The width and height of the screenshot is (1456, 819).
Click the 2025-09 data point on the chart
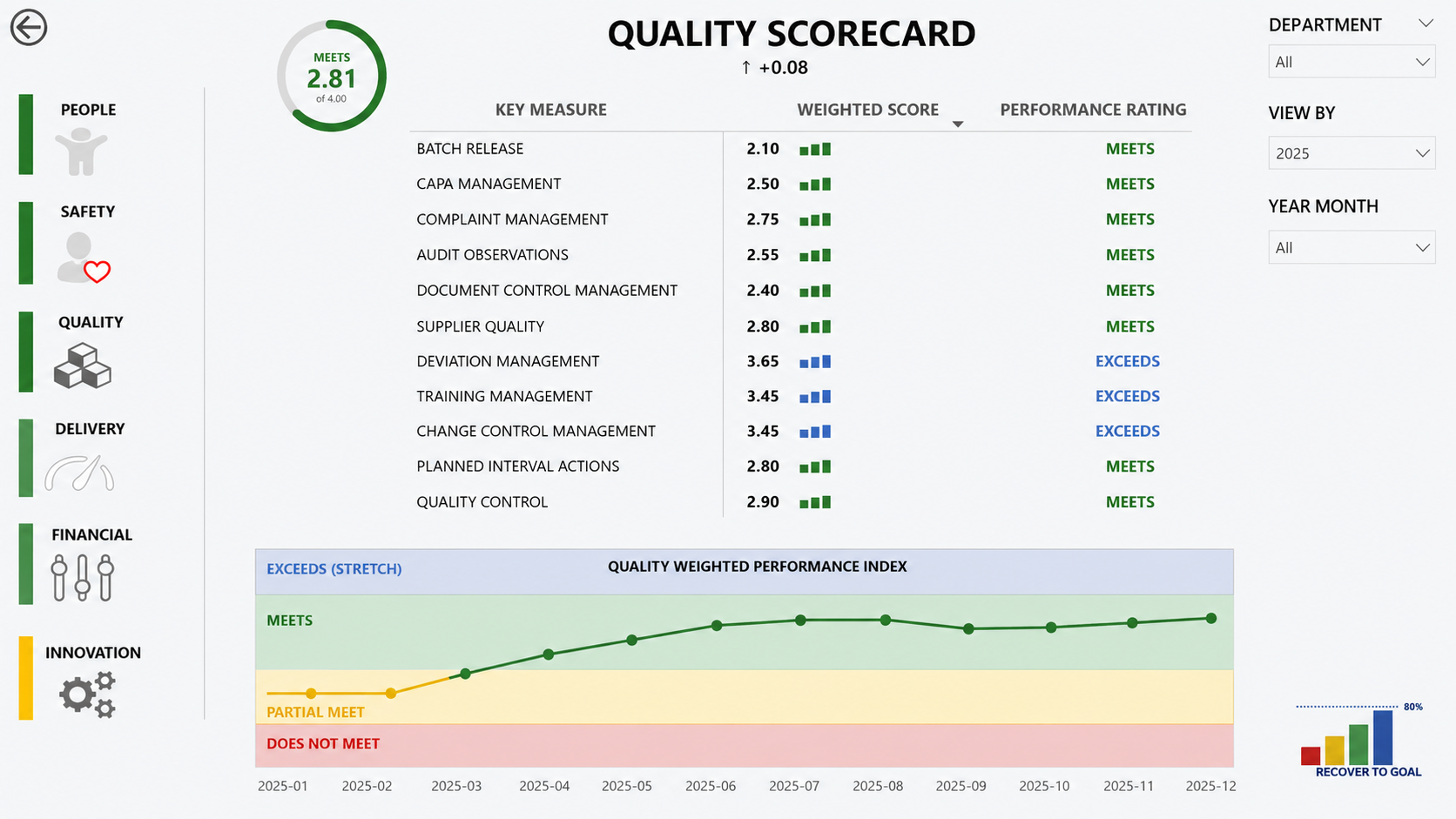tap(968, 628)
